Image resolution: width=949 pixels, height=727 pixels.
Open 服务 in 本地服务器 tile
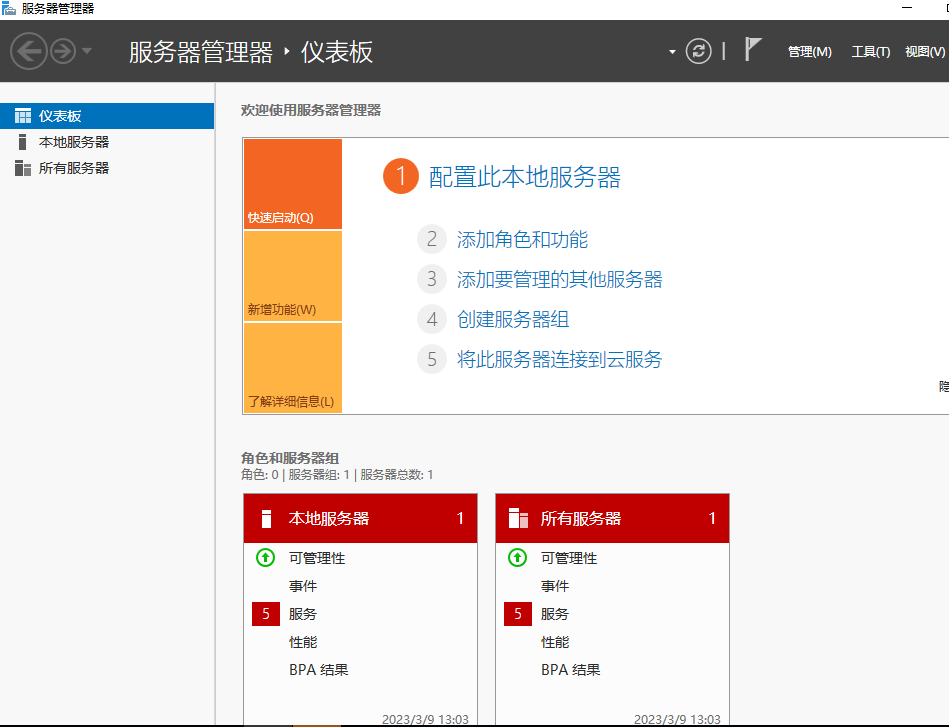pos(303,614)
